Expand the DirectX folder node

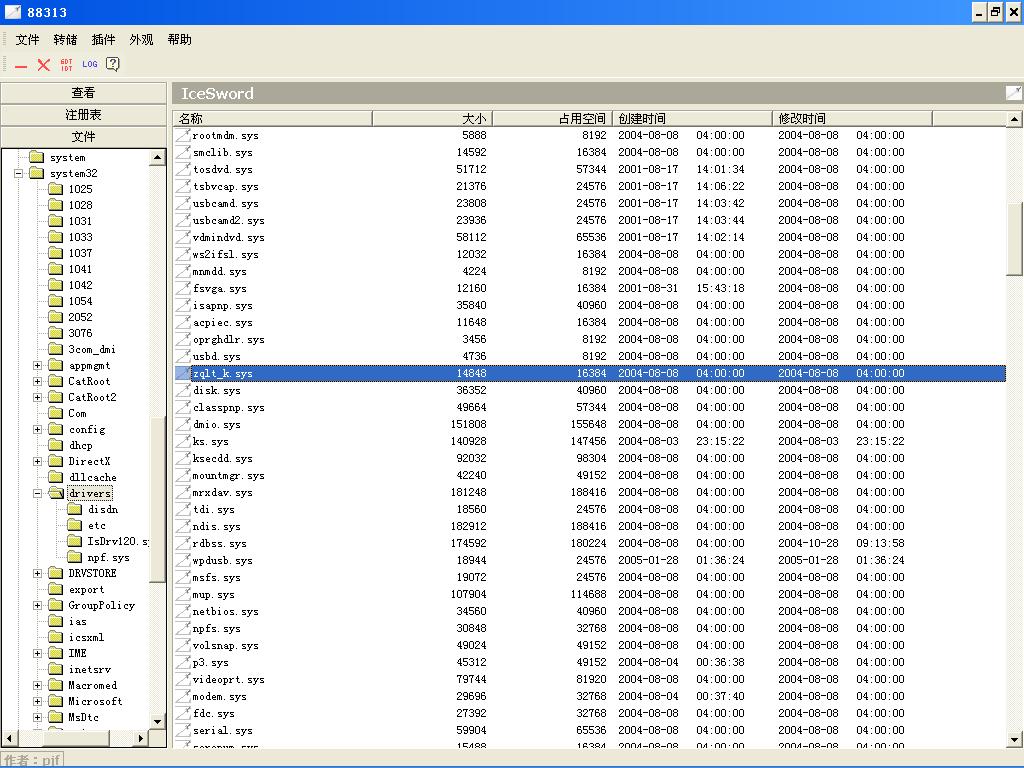tap(38, 461)
